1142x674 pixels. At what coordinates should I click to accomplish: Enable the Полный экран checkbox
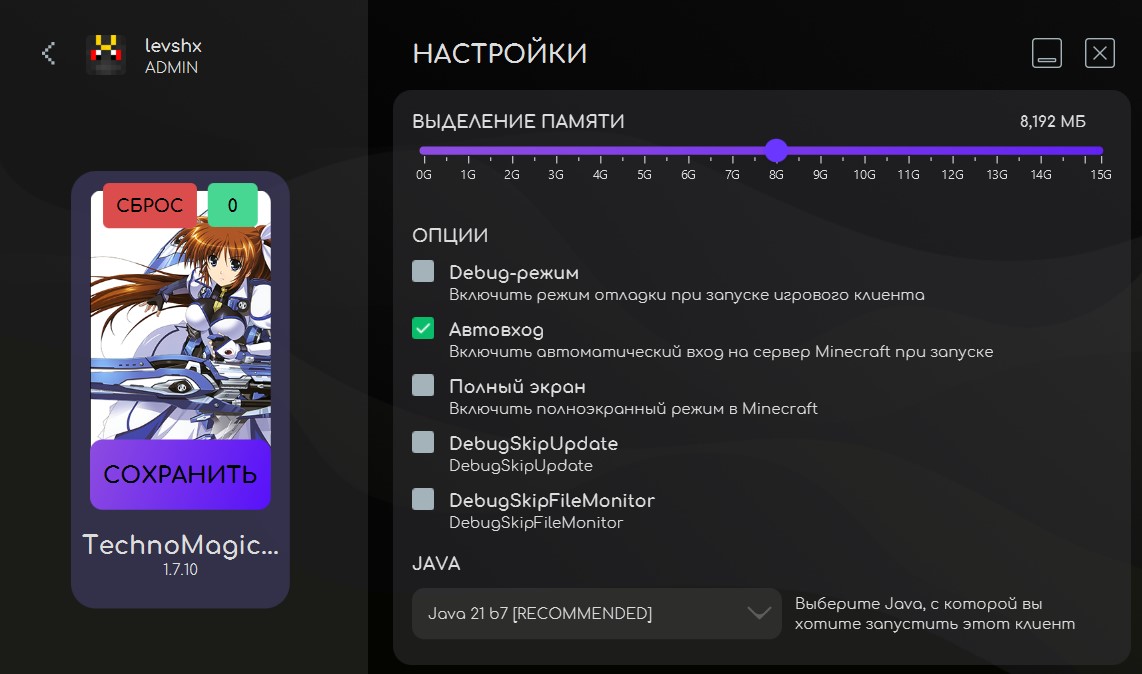coord(422,385)
